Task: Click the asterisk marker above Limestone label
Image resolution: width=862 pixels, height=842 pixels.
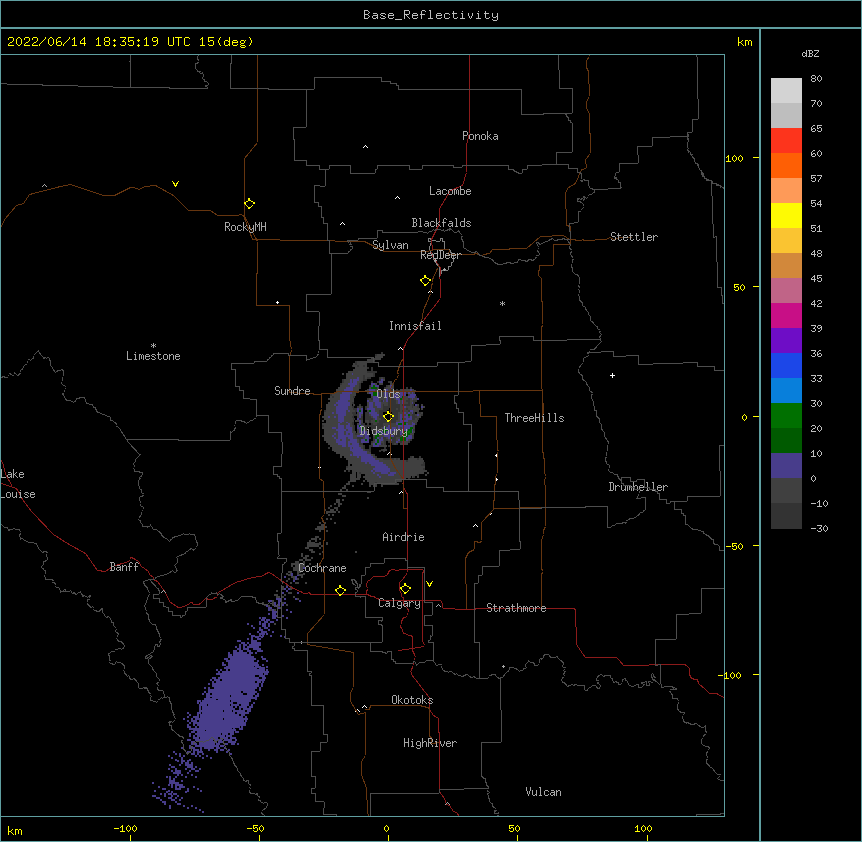Action: 153,346
